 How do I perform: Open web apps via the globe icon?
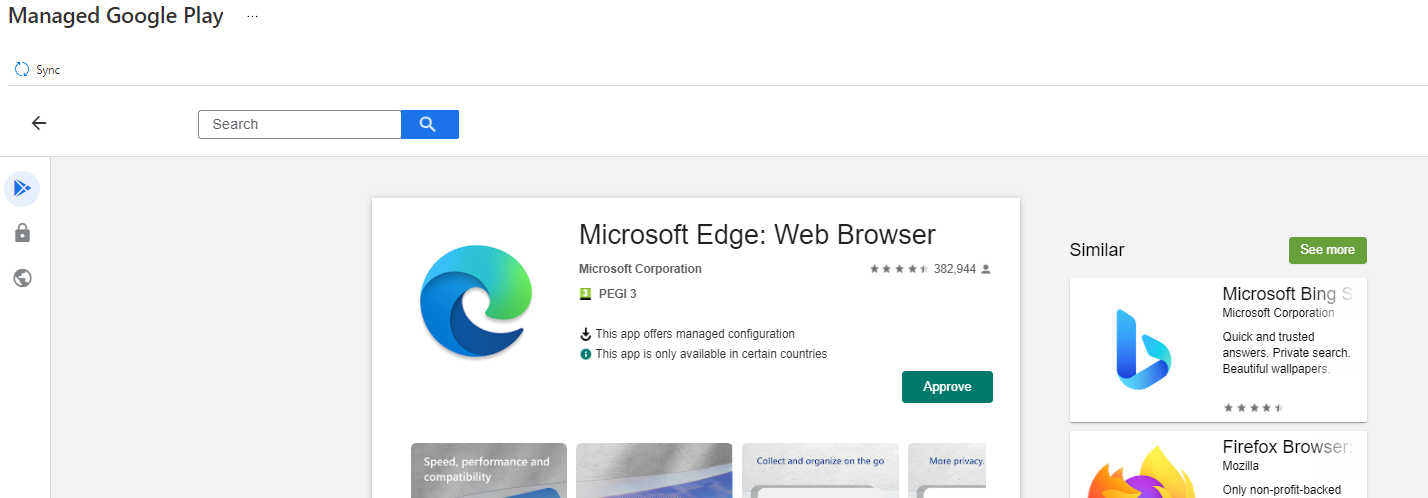(22, 278)
